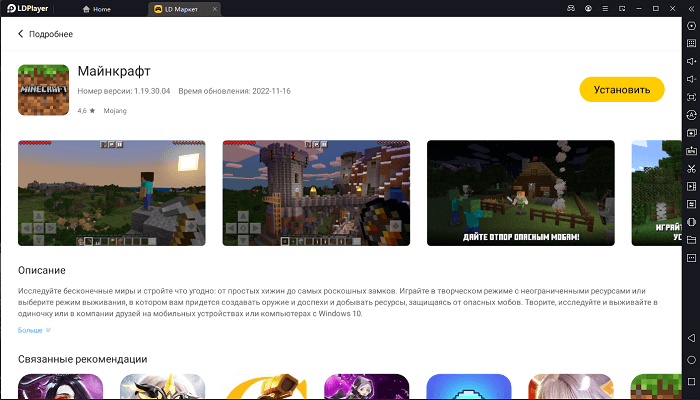Open keyboard mapping icon in sidebar
Screen dimensions: 700x400
tap(691, 43)
